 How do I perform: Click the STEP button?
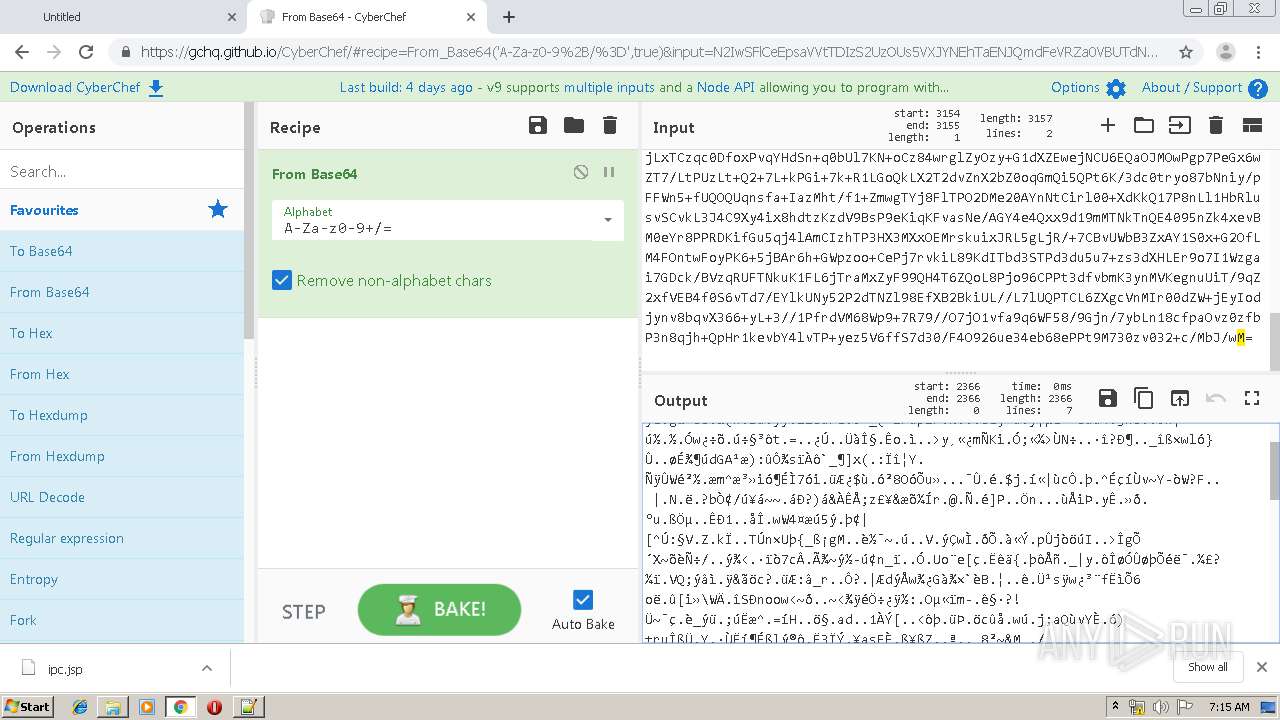point(303,611)
